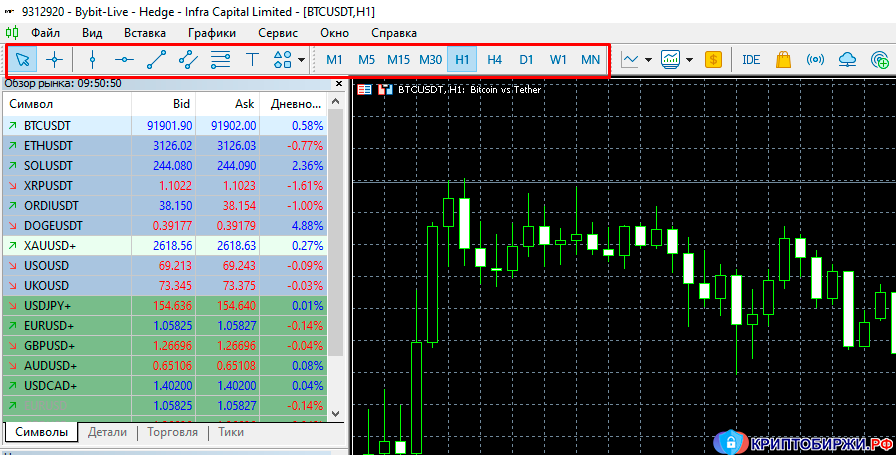
Task: Switch to the Детали tab
Action: click(x=107, y=432)
